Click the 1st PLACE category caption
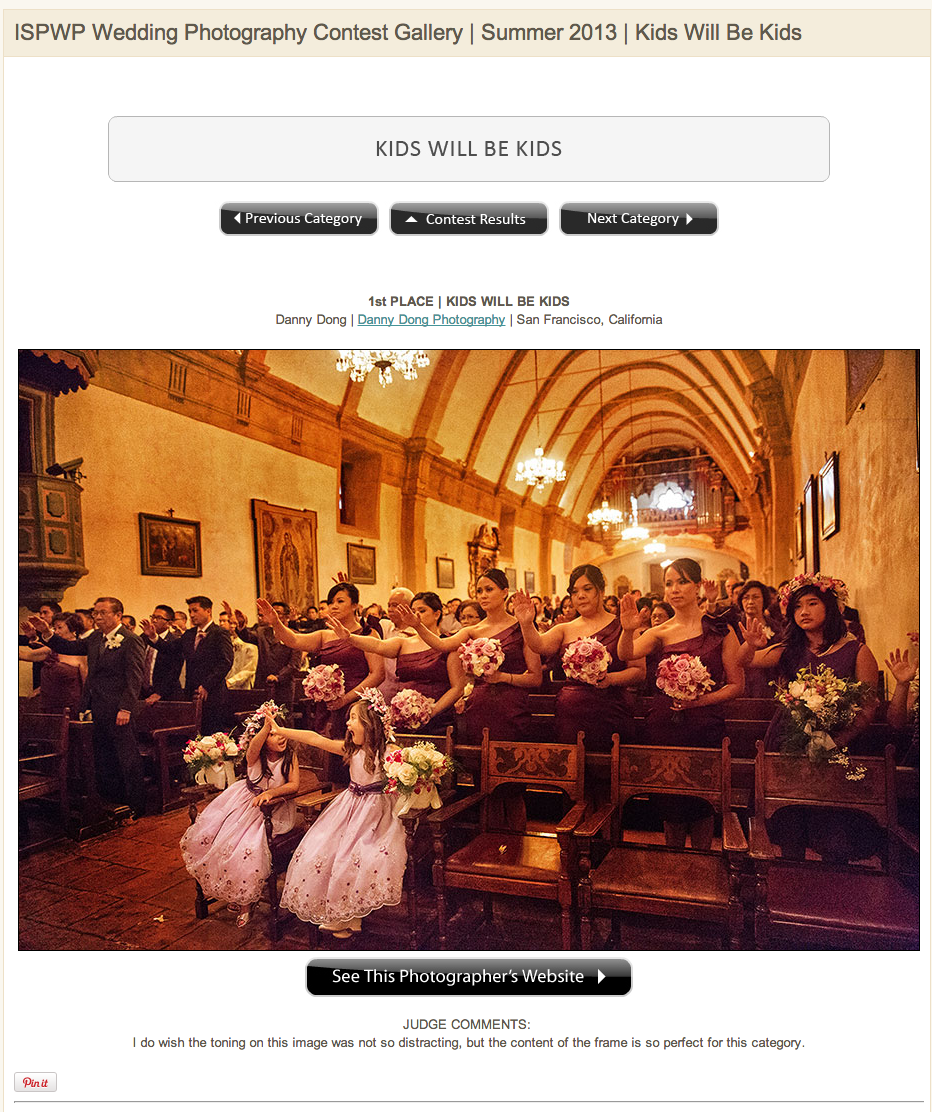 point(469,301)
